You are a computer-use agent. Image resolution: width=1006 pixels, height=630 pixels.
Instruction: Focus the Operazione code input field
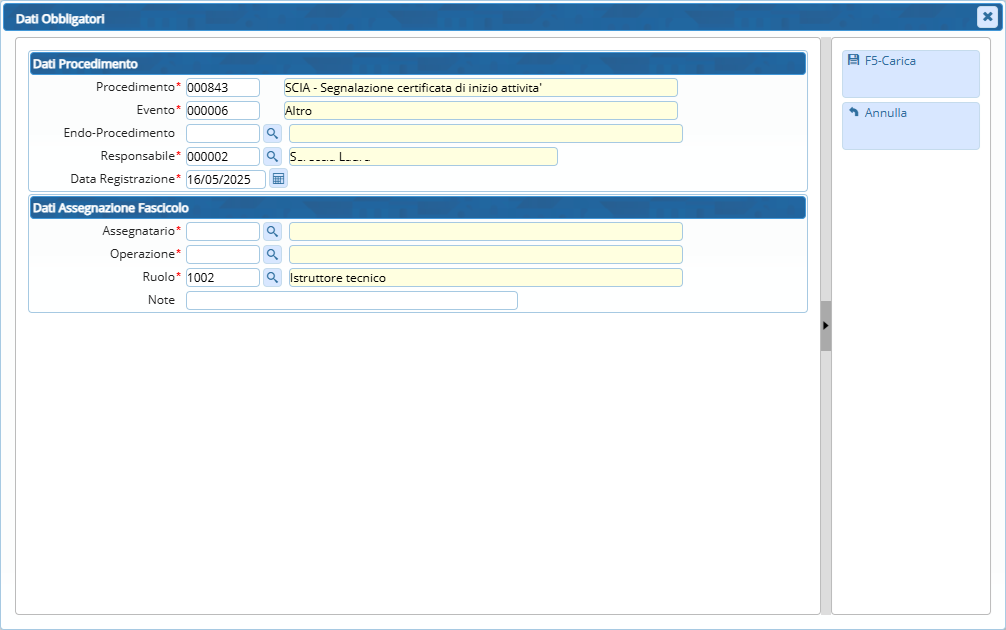(x=222, y=254)
